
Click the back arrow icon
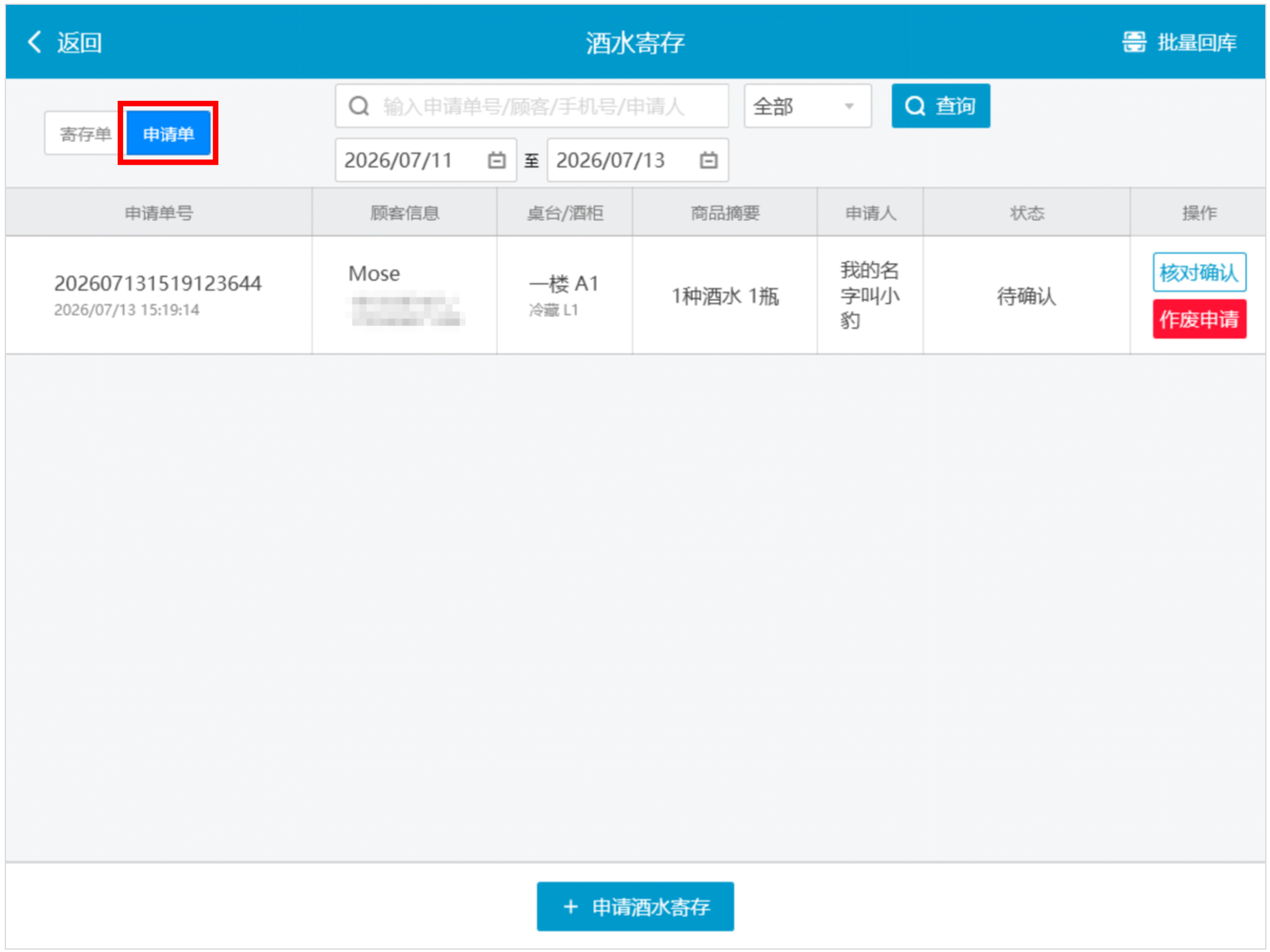35,42
